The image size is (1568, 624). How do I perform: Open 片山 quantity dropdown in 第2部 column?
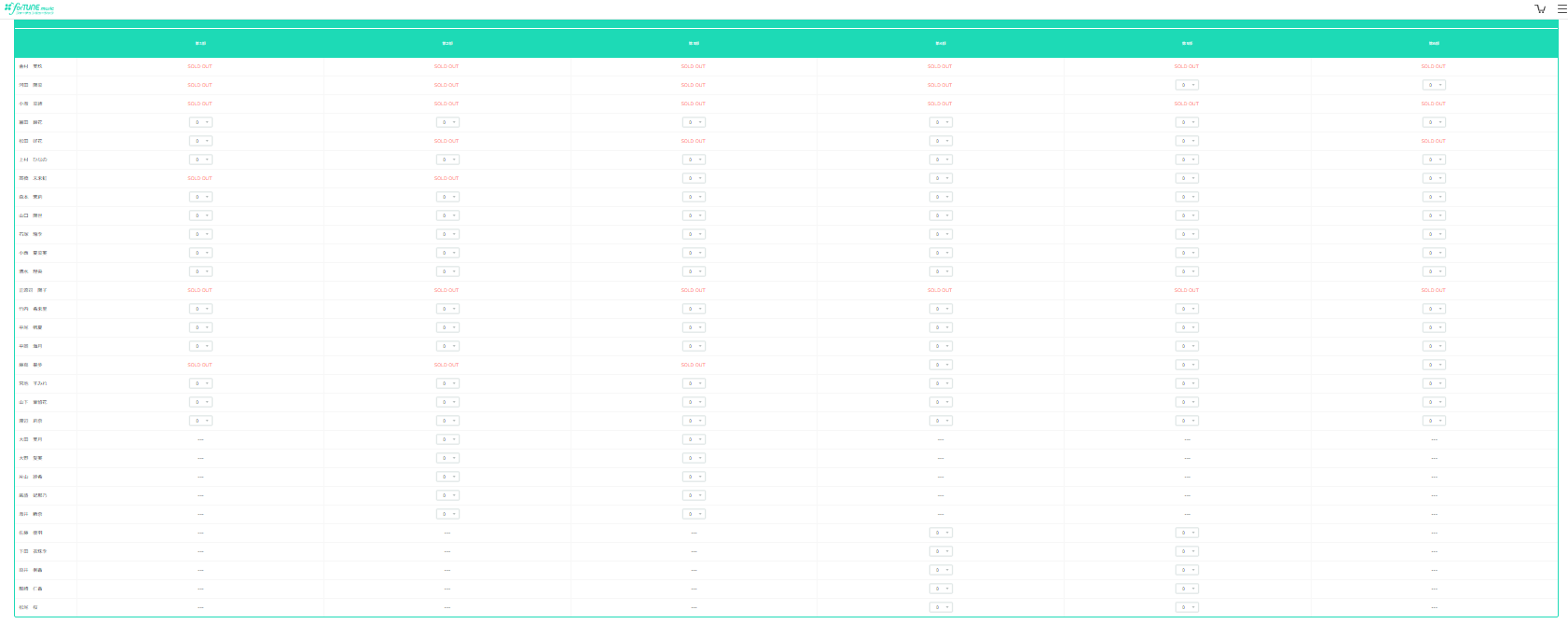pos(447,477)
